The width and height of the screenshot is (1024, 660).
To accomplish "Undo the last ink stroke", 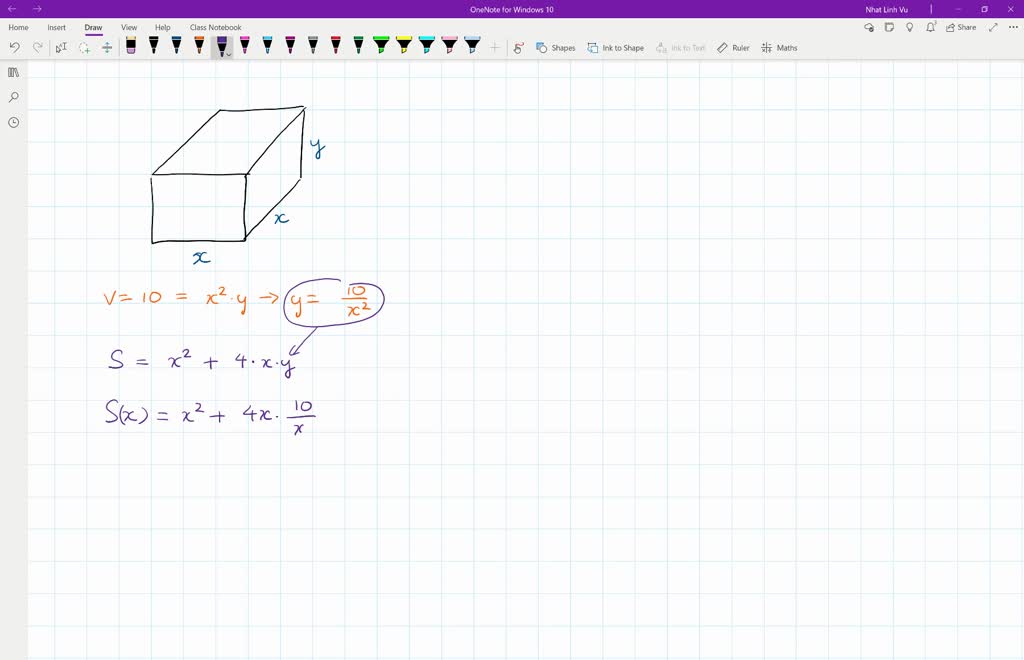I will (13, 46).
